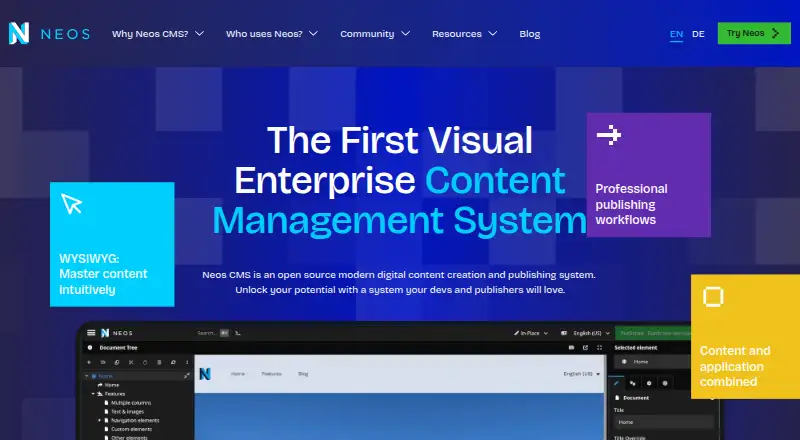
Task: Select the EN language option
Action: click(677, 34)
